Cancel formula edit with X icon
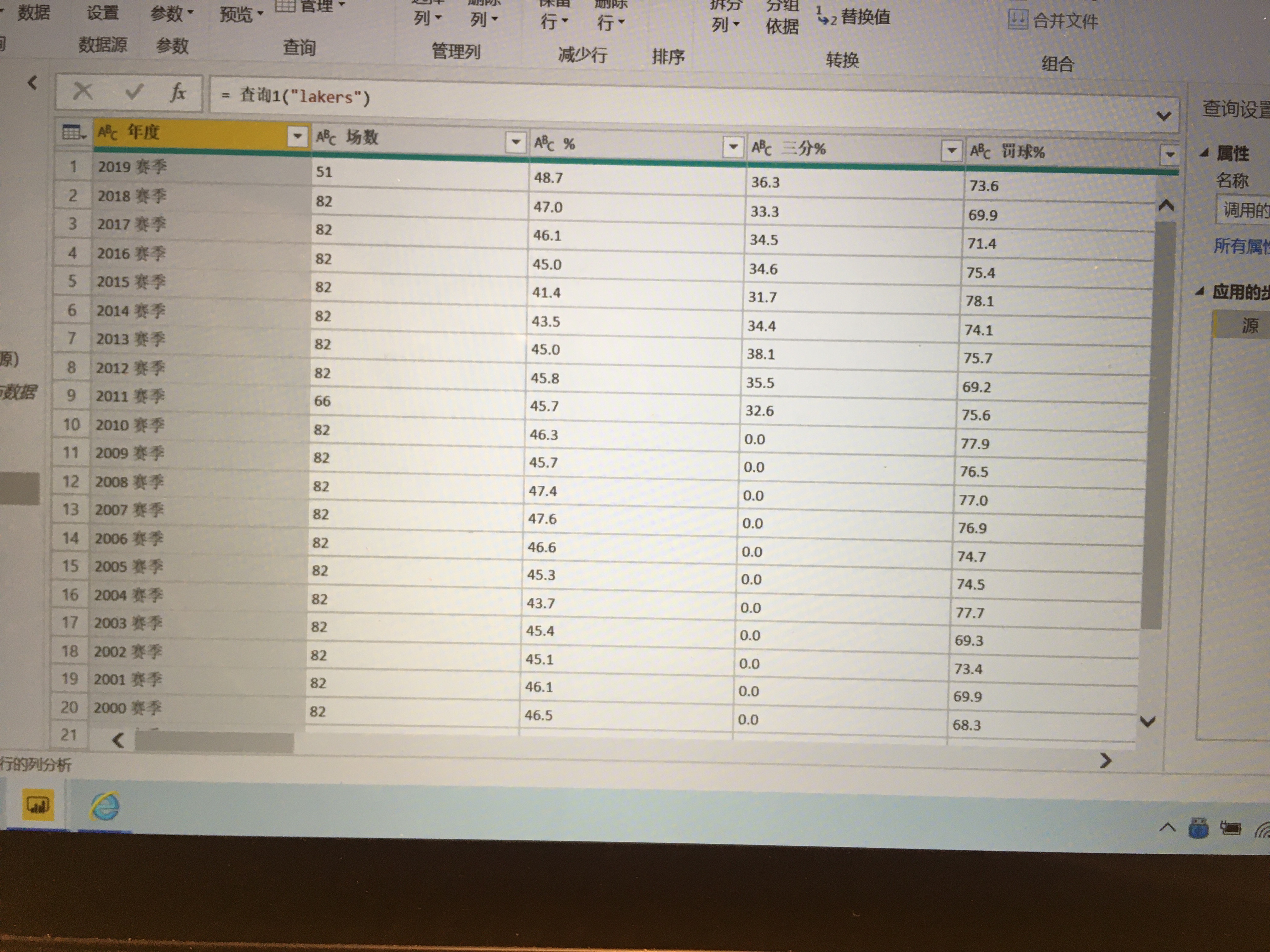Image resolution: width=1270 pixels, height=952 pixels. 83,91
